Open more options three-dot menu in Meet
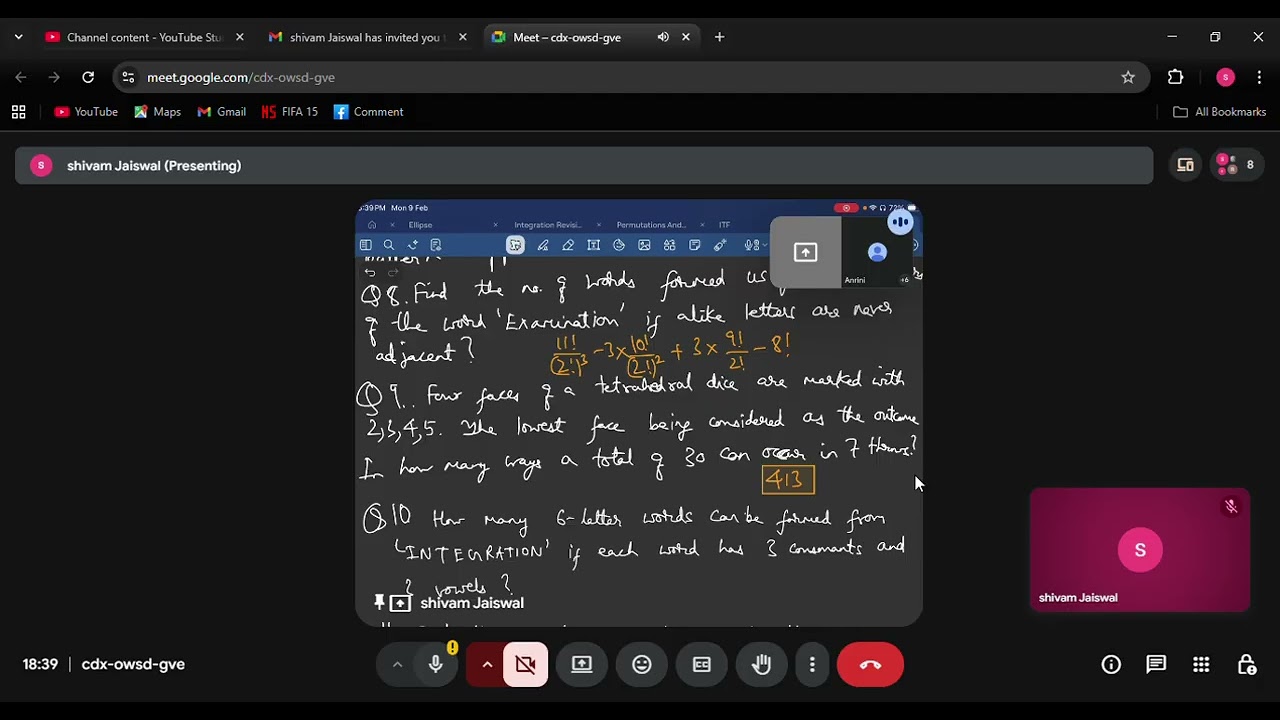This screenshot has height=720, width=1280. point(812,665)
